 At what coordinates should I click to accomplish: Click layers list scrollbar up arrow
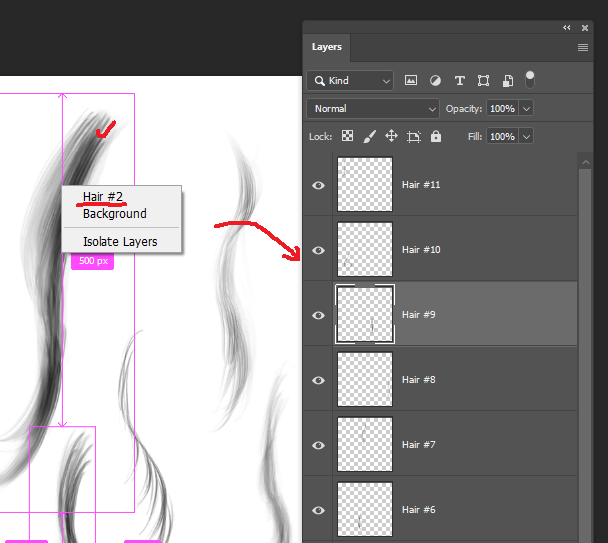[586, 162]
